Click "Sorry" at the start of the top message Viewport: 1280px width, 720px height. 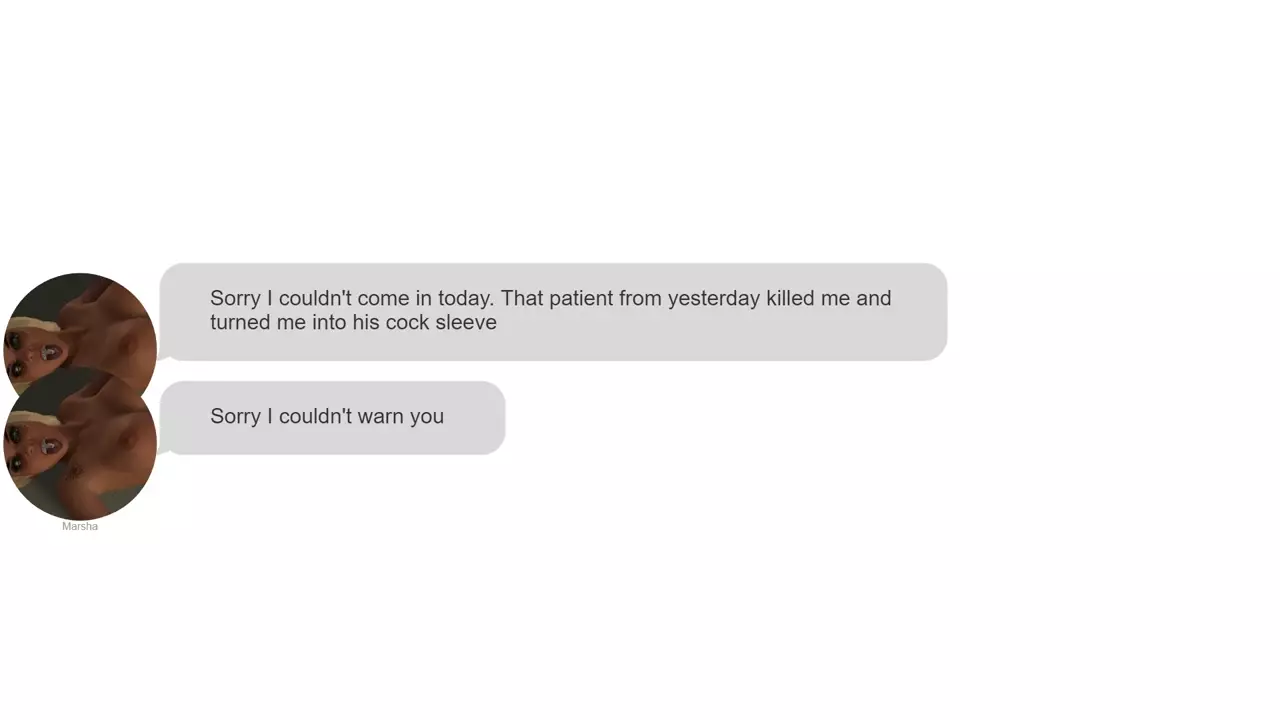tap(235, 298)
